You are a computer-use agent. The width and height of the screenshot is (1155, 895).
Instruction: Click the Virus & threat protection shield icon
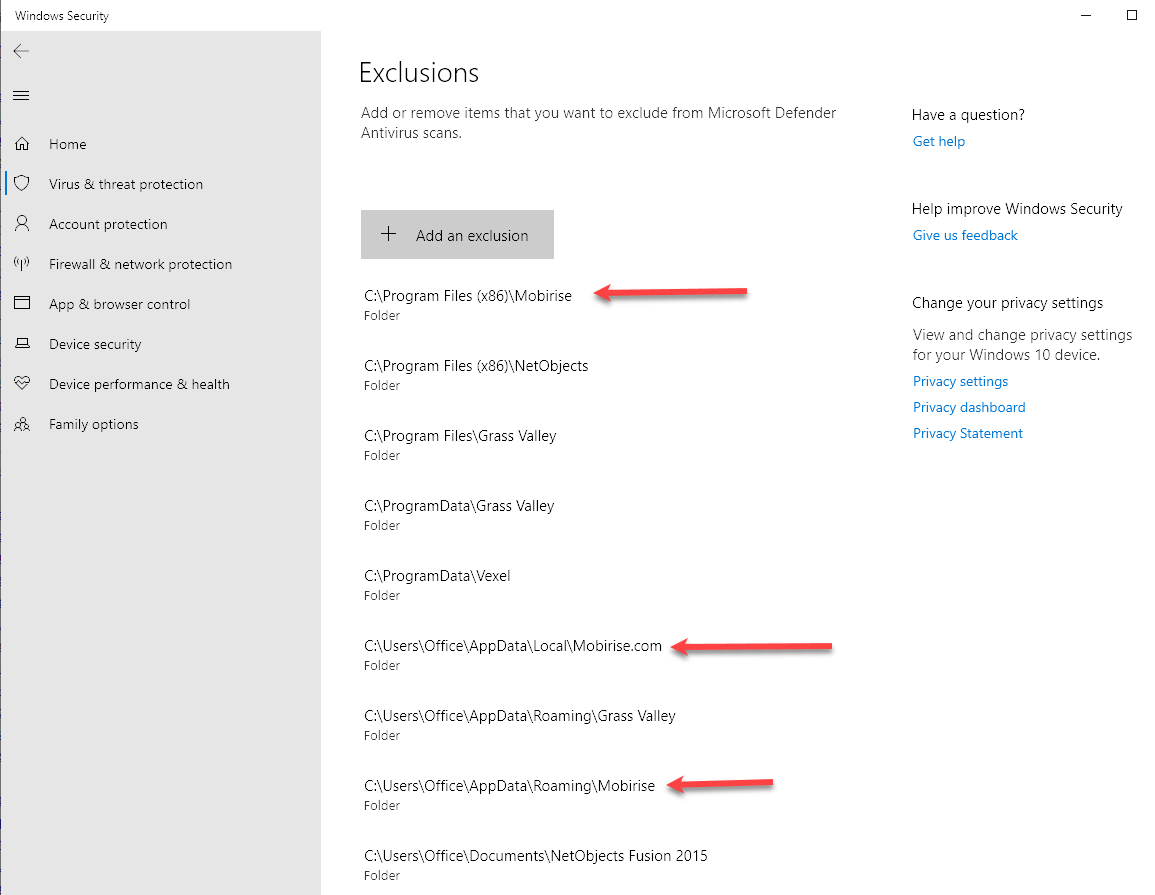(22, 184)
